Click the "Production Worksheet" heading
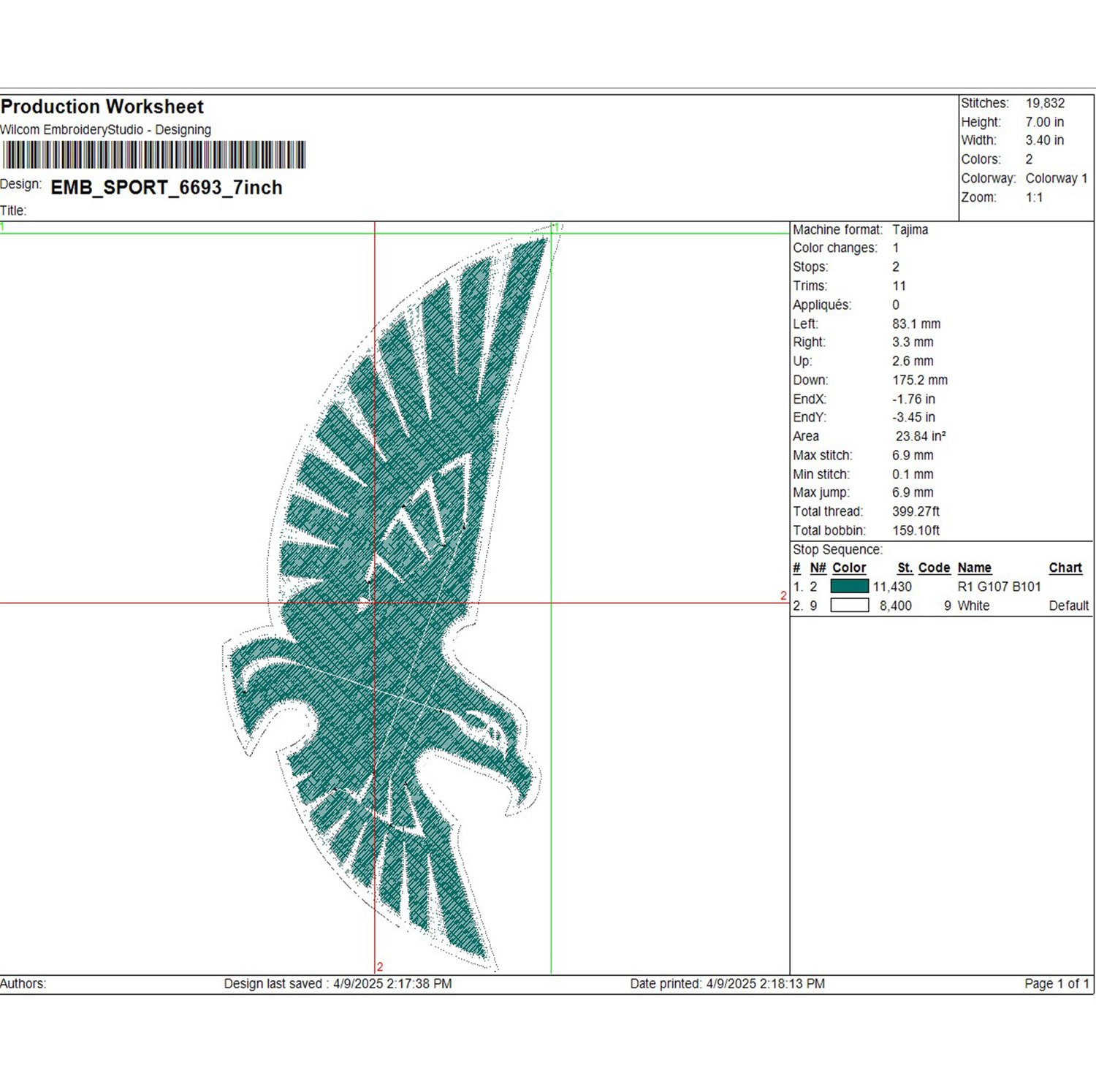Screen dimensions: 1096x1092 tap(102, 107)
